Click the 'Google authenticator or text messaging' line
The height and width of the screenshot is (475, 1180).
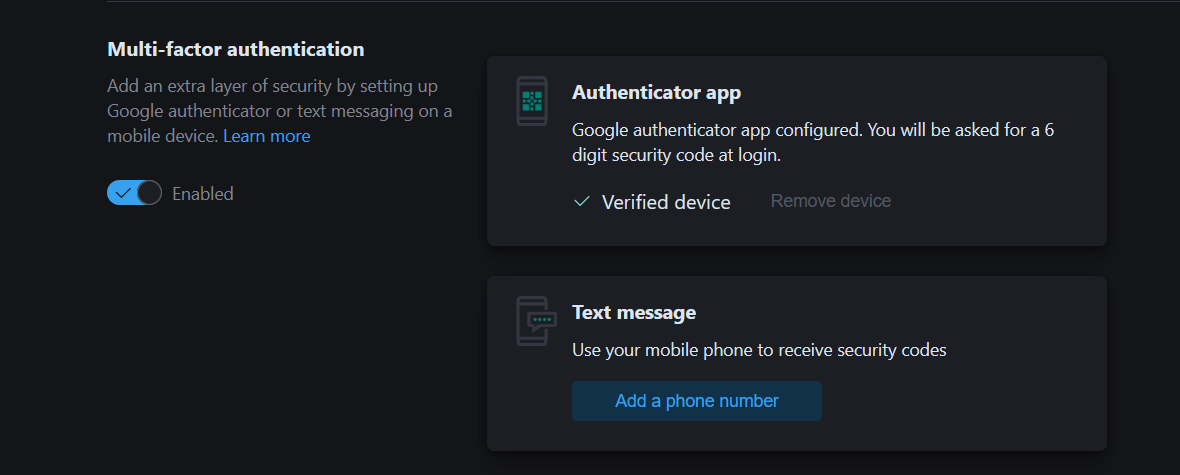tap(279, 111)
